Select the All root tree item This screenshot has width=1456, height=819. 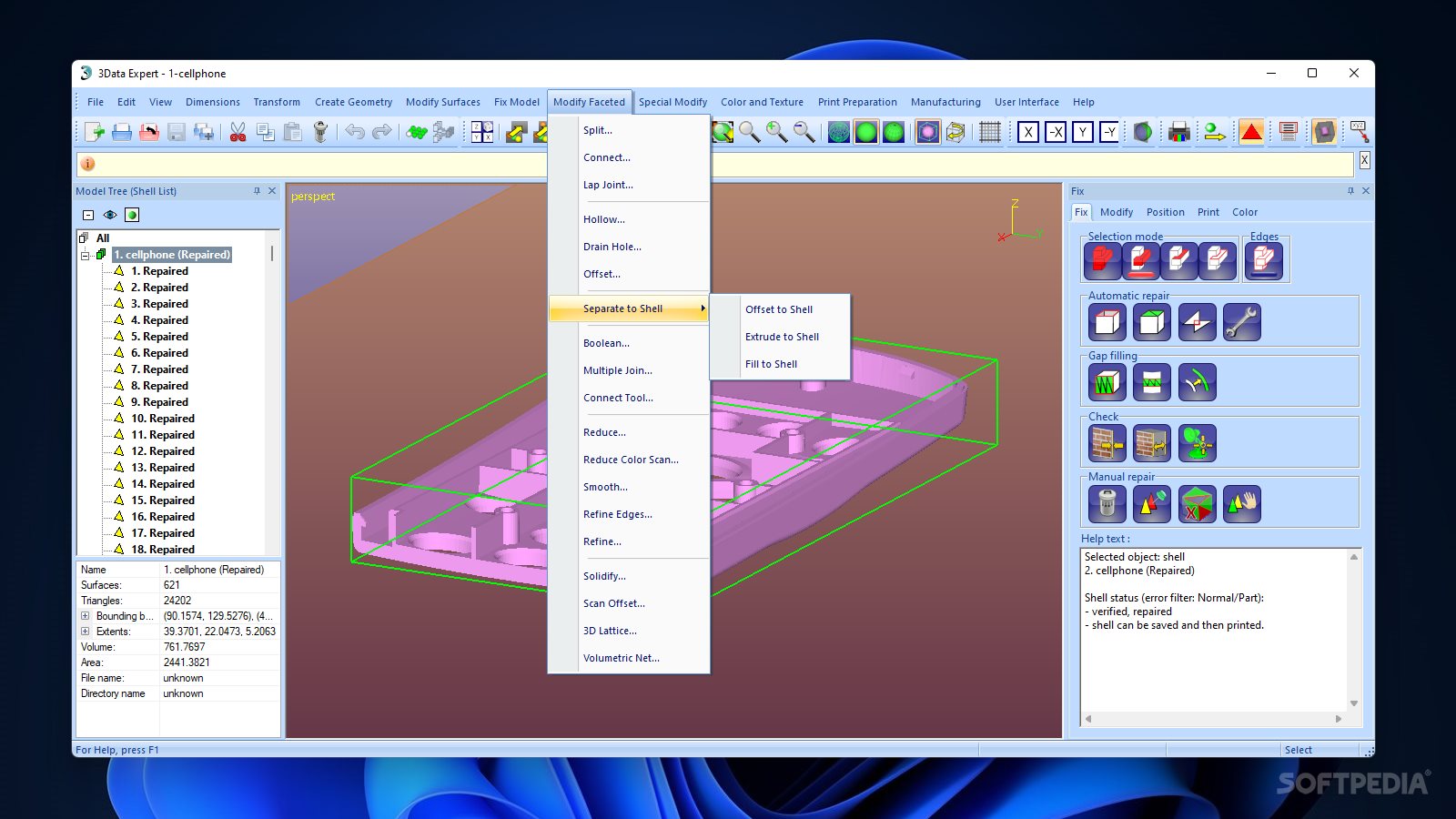tap(103, 238)
